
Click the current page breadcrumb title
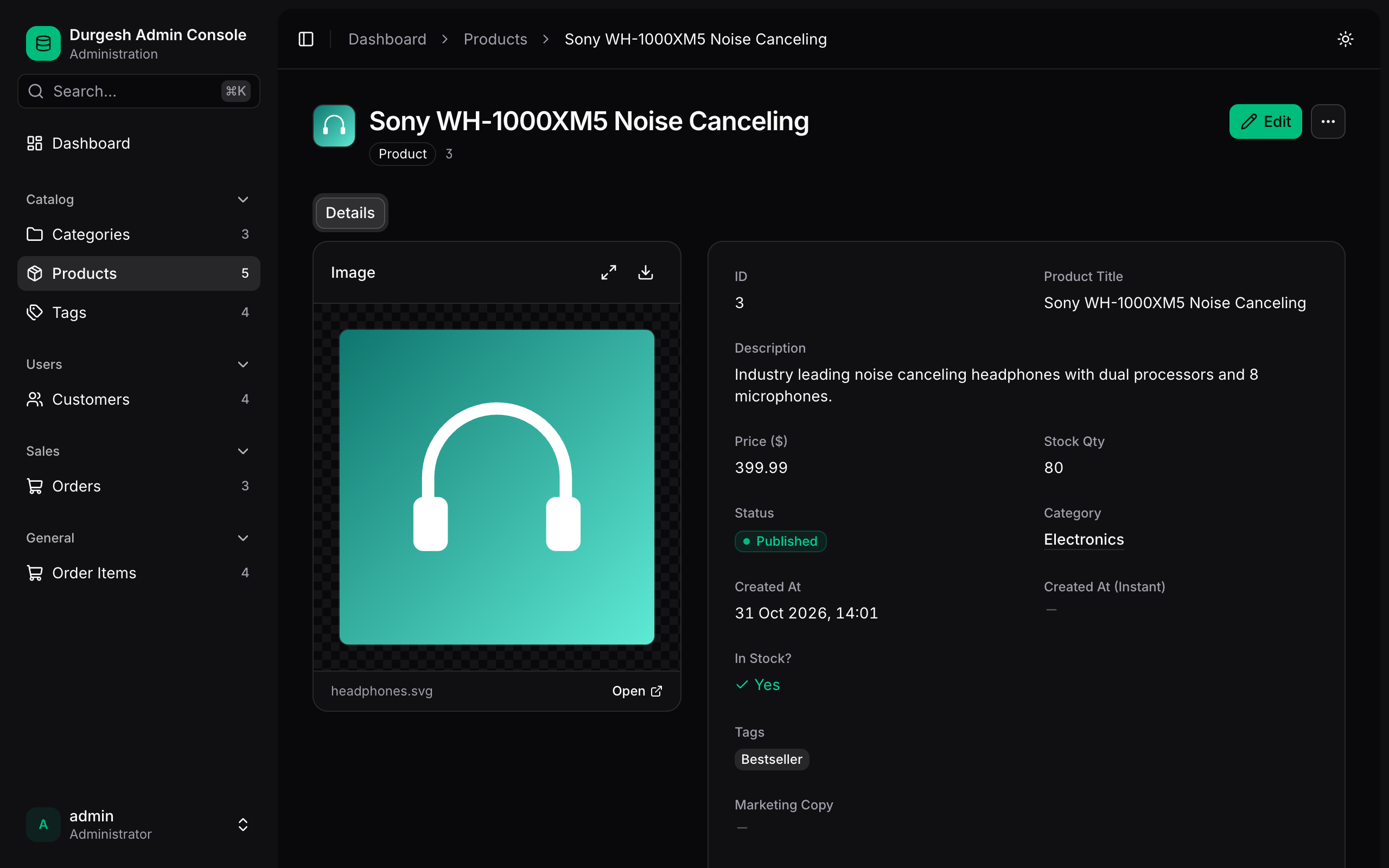696,39
